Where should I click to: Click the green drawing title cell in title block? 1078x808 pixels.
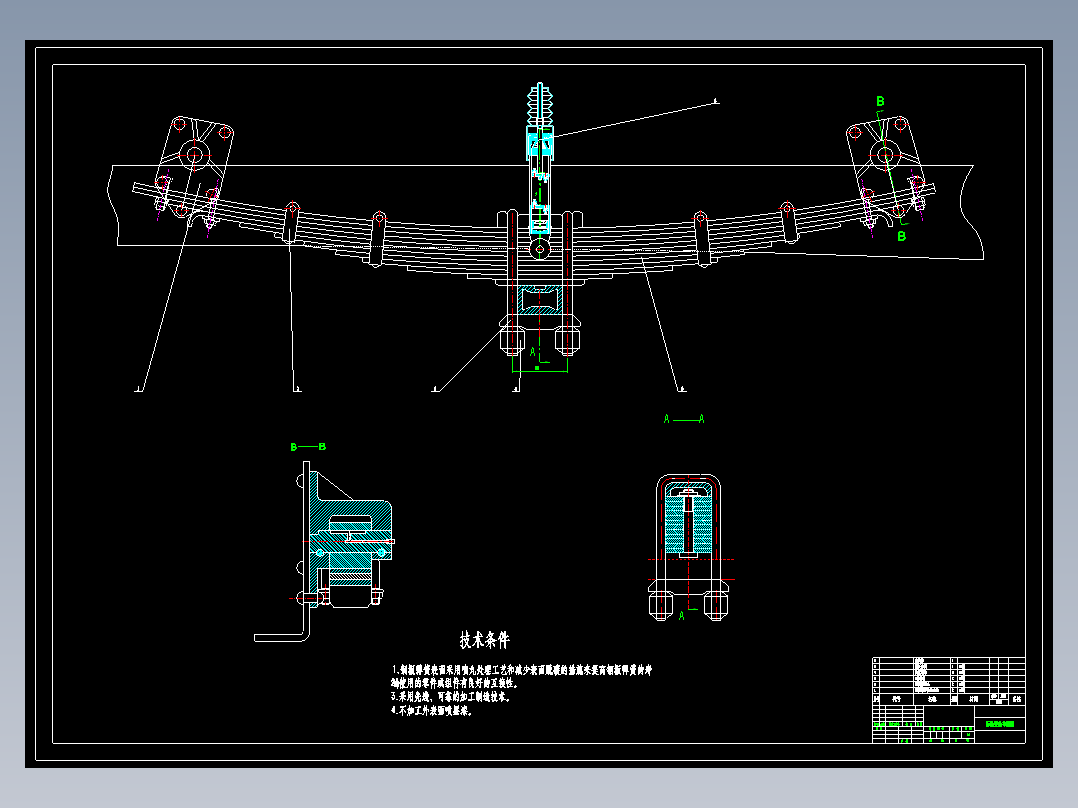tap(1000, 723)
